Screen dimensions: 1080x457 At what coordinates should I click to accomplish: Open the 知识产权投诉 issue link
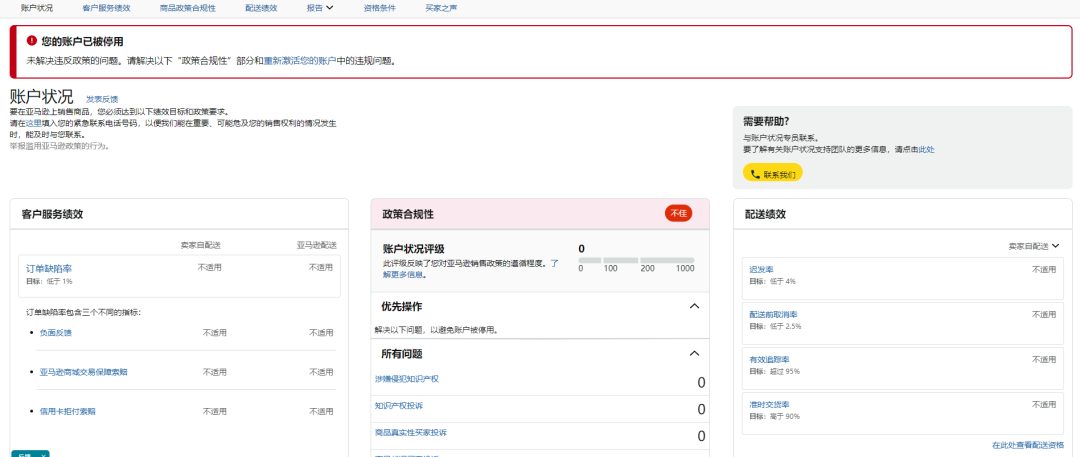(399, 405)
